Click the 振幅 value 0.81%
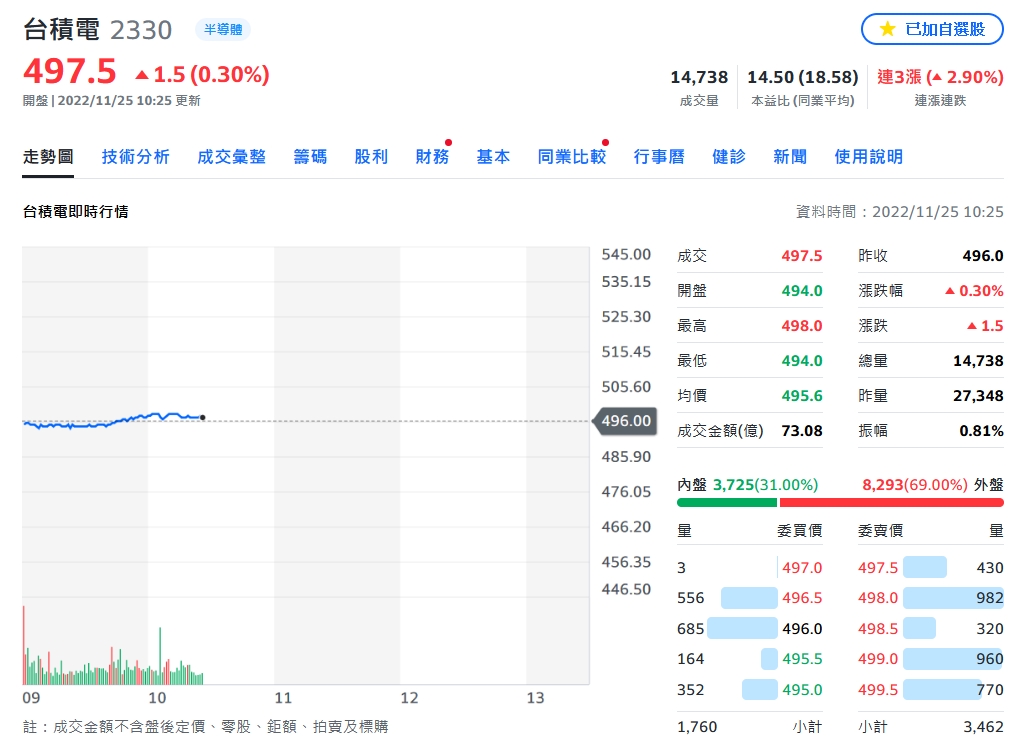Image resolution: width=1030 pixels, height=755 pixels. [x=981, y=431]
